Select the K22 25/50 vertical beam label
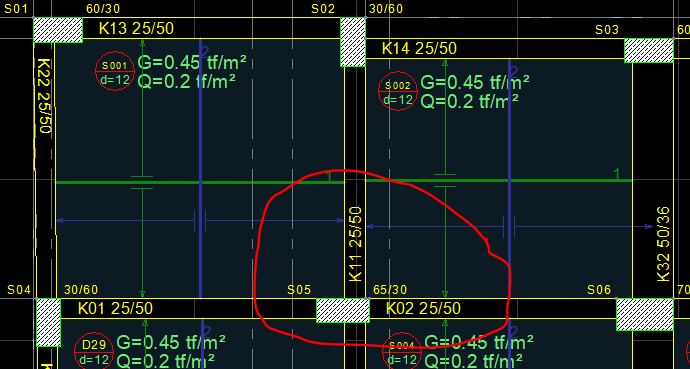 pos(44,95)
